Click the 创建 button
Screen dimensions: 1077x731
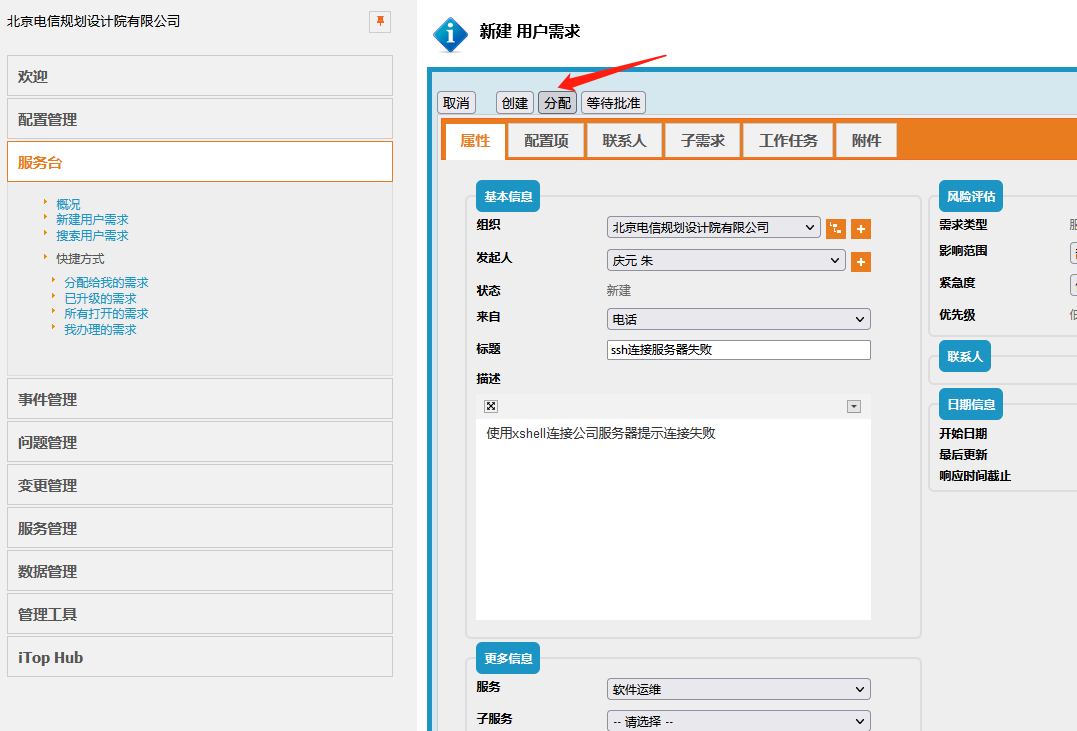(515, 103)
